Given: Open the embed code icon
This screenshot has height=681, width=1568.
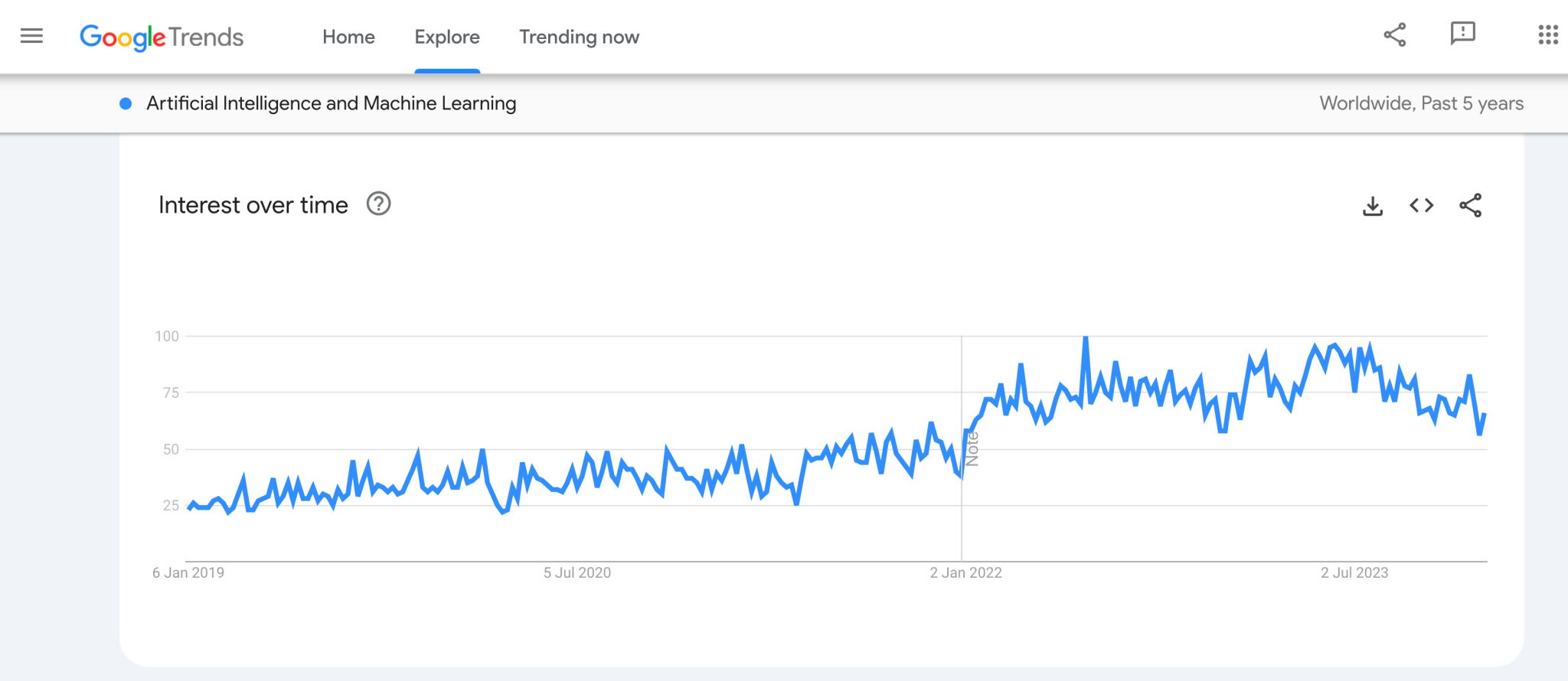Looking at the screenshot, I should click(x=1422, y=205).
